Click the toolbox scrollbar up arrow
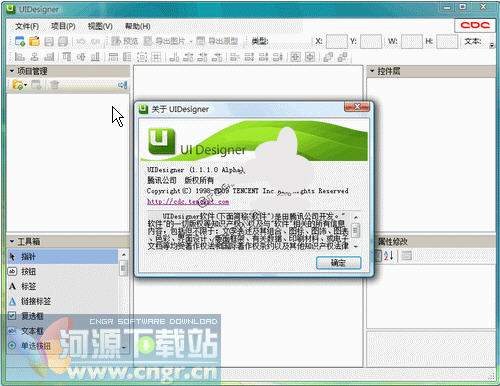Screen dimensions: 500x386 pos(124,254)
